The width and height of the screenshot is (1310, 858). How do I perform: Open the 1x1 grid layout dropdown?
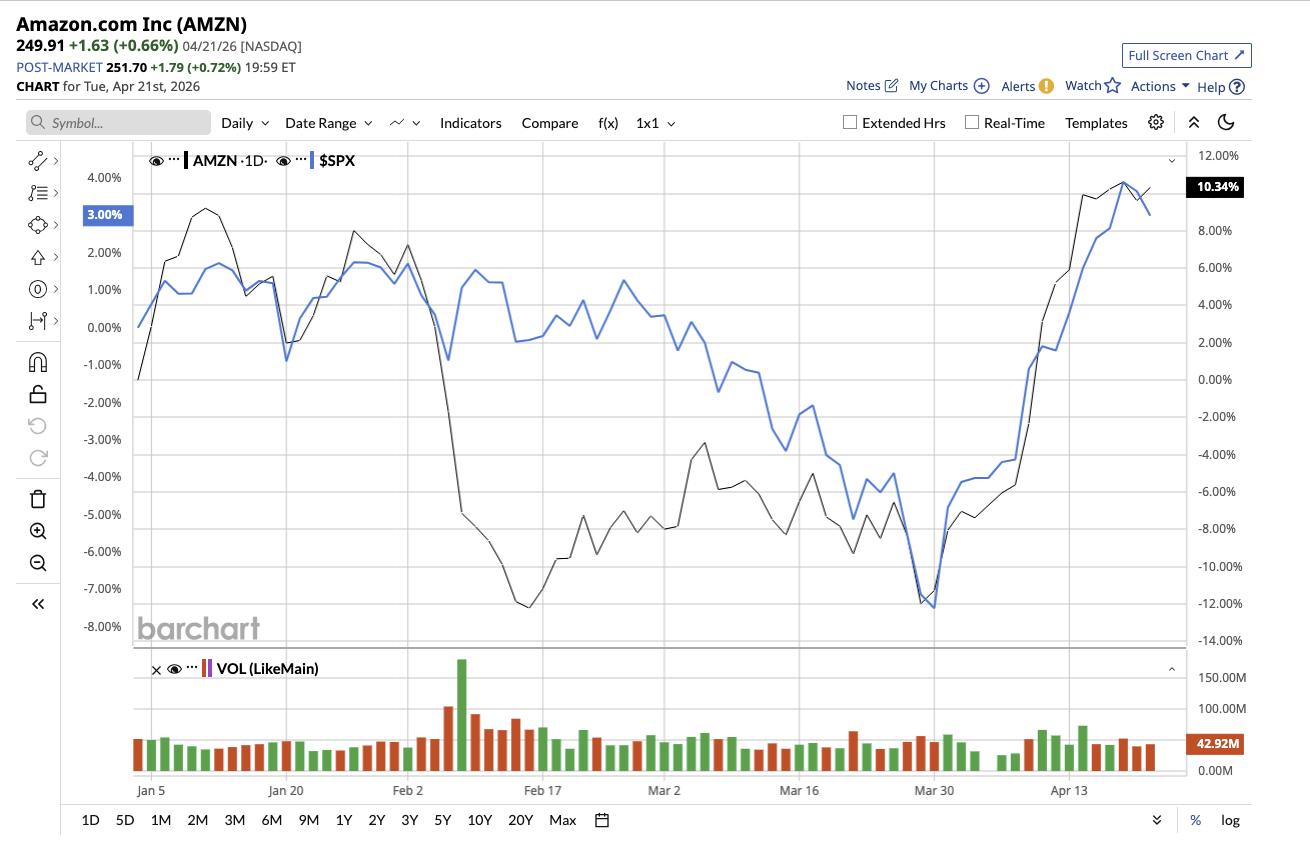pos(656,123)
